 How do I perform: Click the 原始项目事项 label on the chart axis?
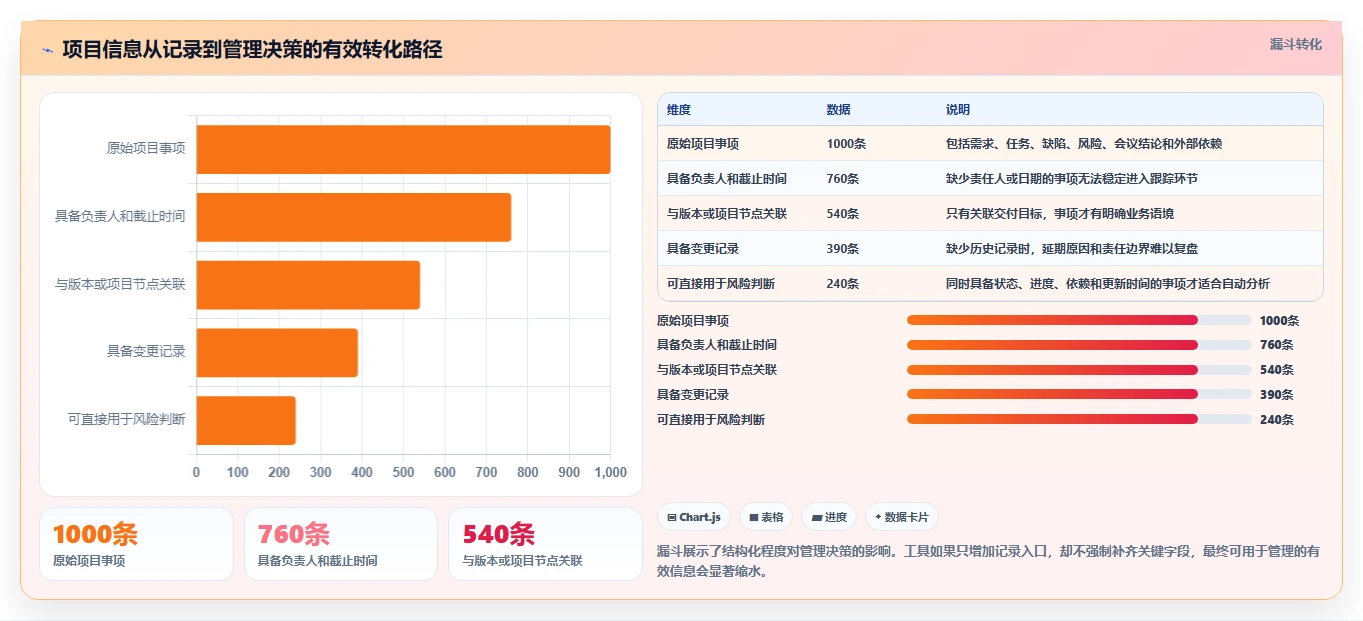click(x=146, y=149)
